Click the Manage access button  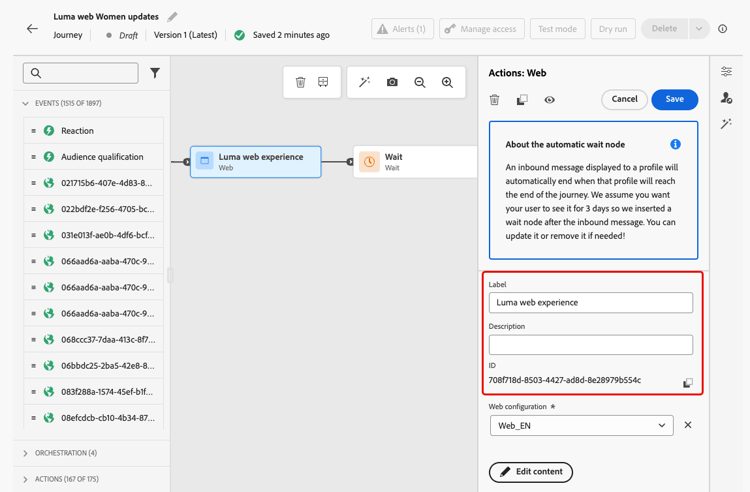pyautogui.click(x=482, y=29)
